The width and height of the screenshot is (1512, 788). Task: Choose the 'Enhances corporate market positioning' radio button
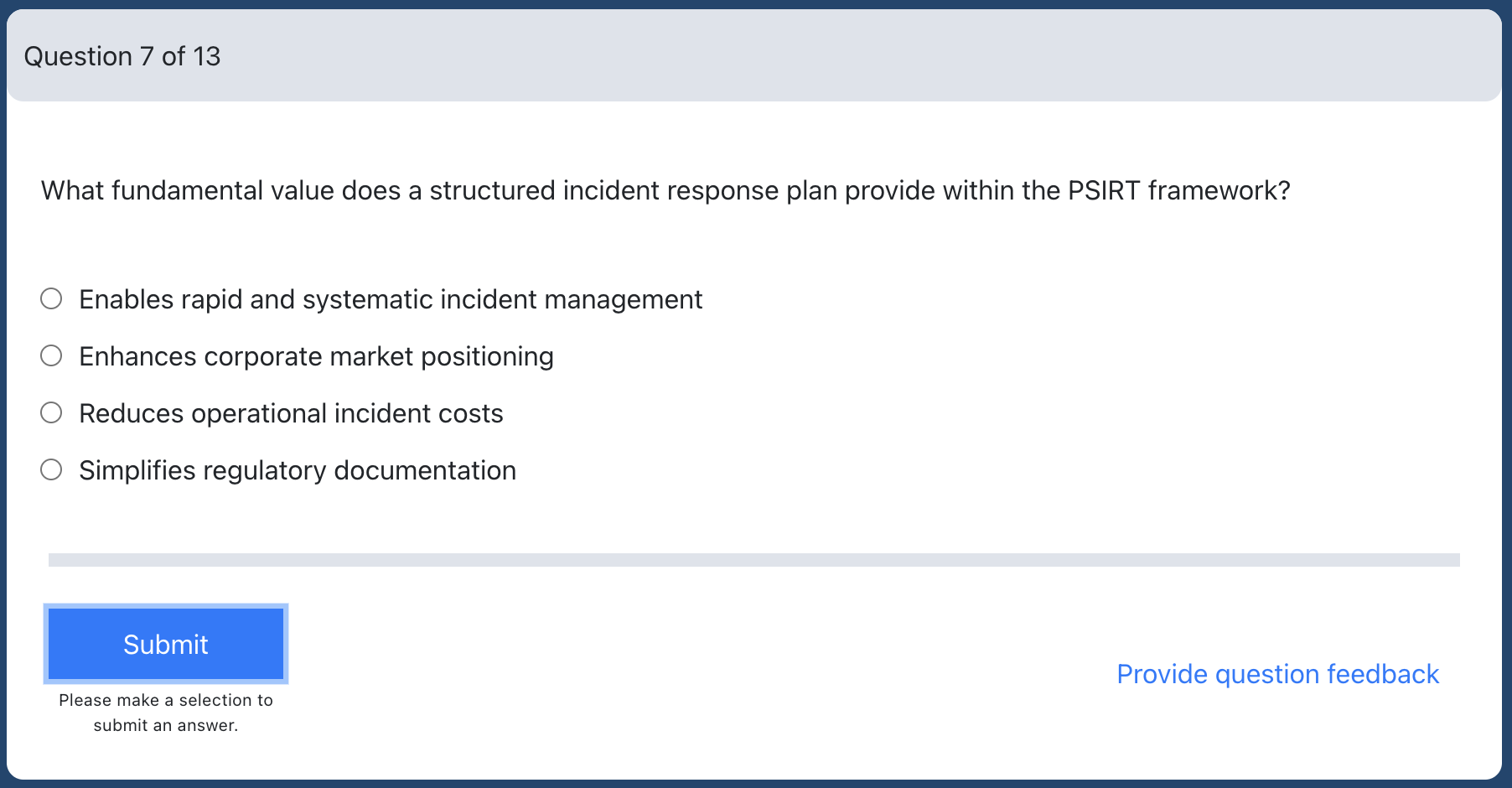tap(51, 355)
